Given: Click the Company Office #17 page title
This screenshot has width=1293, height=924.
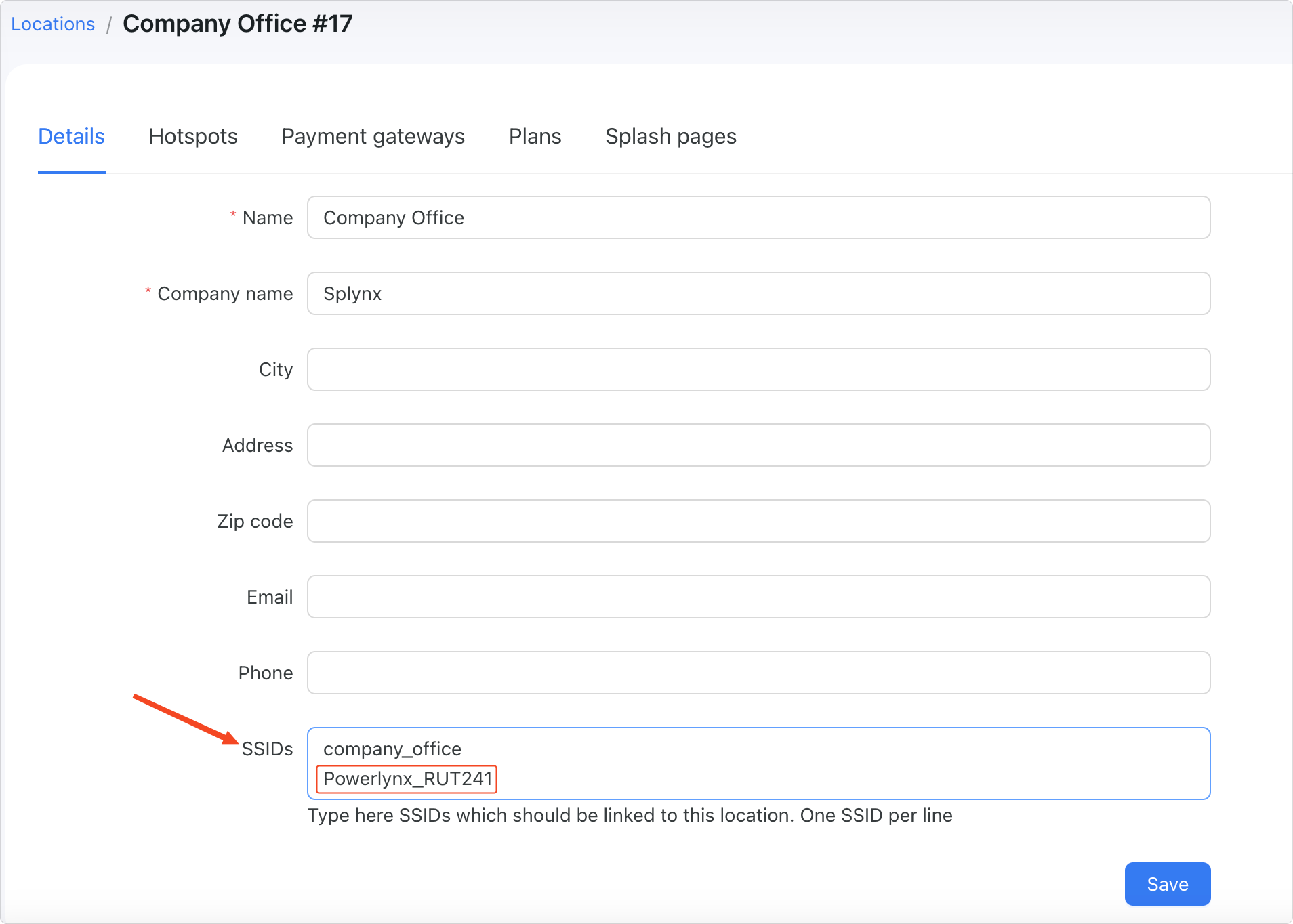Looking at the screenshot, I should (237, 24).
